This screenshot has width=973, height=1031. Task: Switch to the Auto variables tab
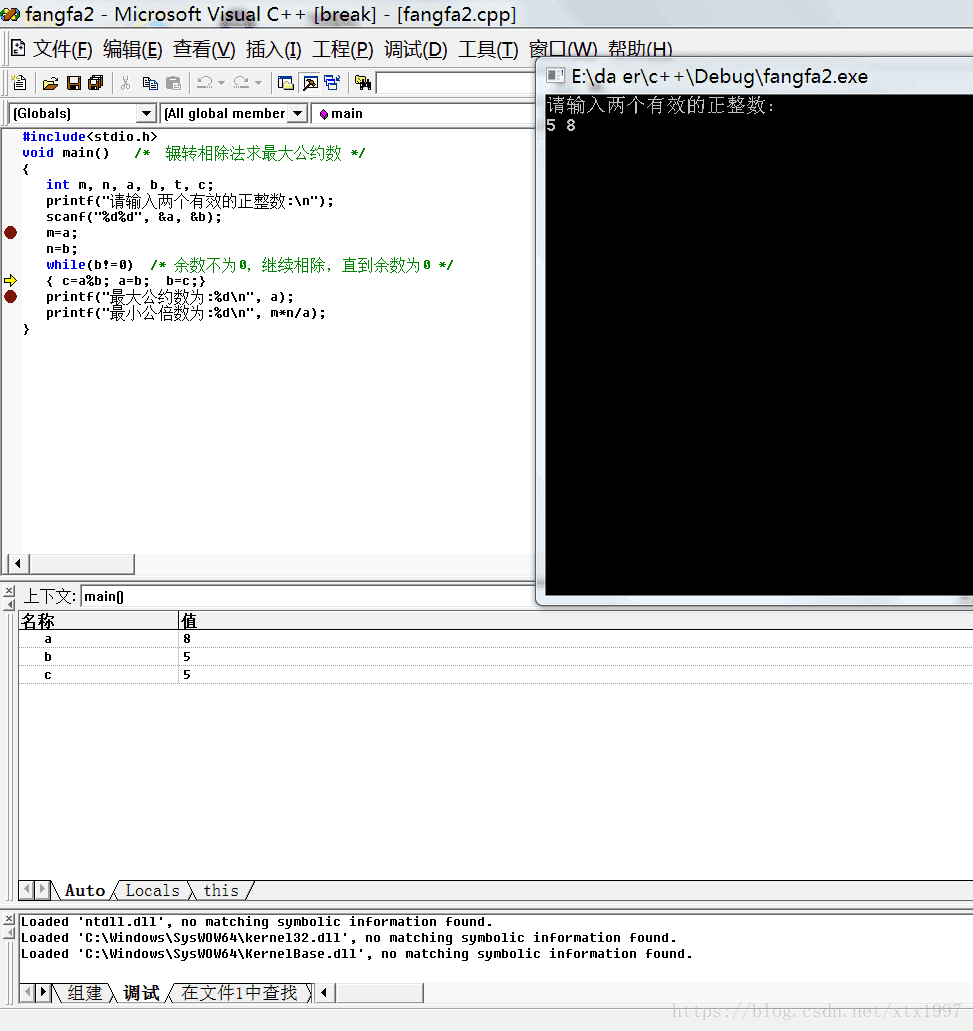tap(85, 890)
